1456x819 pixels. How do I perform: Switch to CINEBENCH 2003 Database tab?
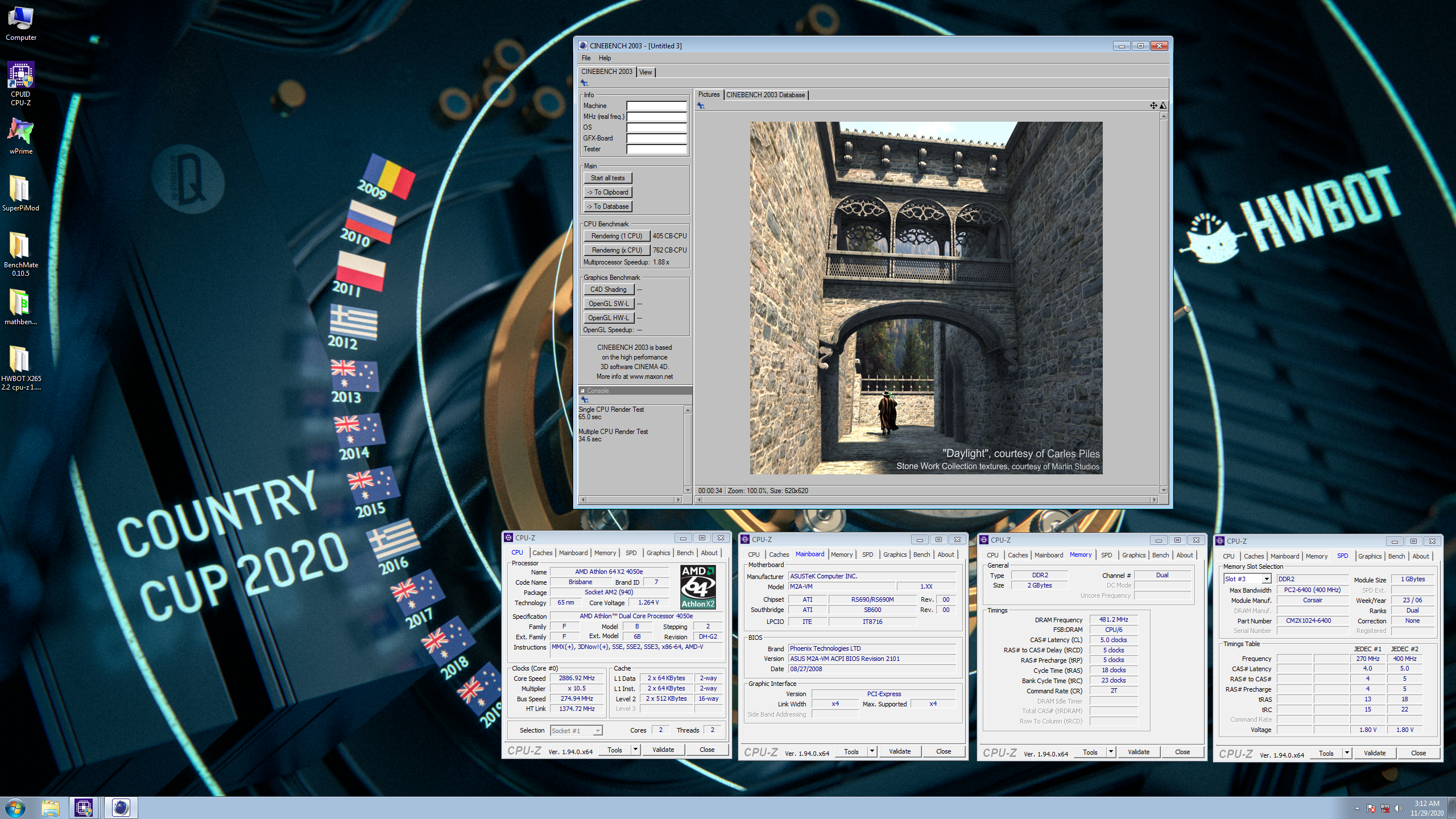click(766, 95)
